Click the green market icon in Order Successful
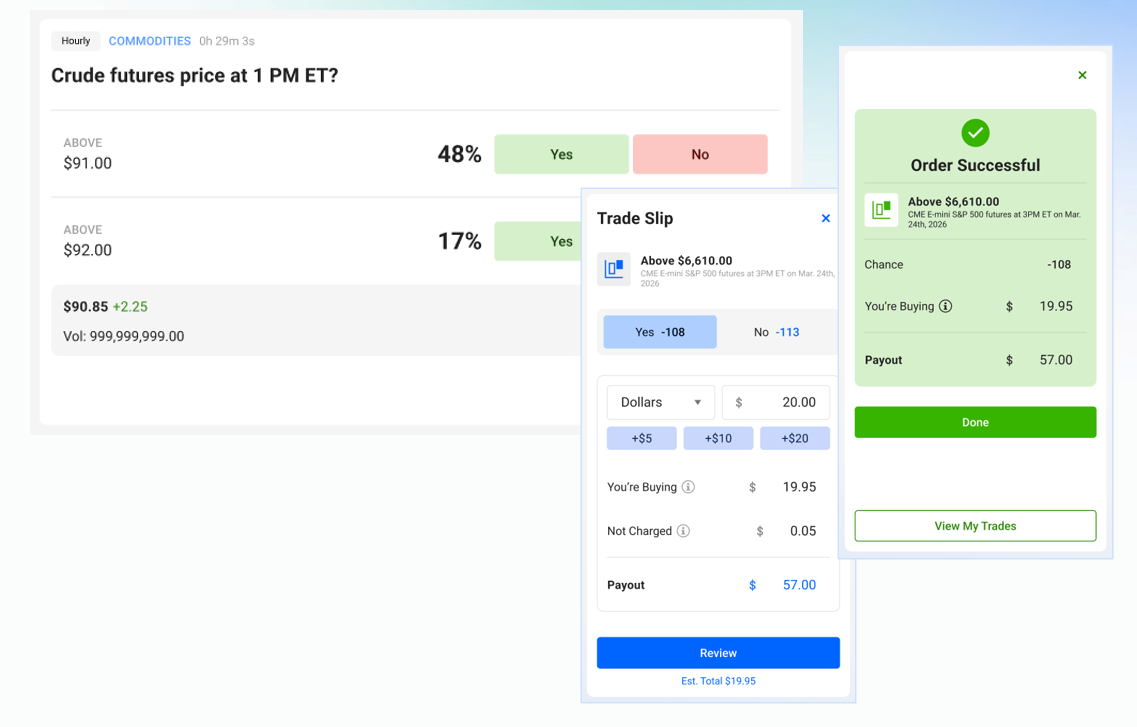Viewport: 1137px width, 727px height. [881, 210]
